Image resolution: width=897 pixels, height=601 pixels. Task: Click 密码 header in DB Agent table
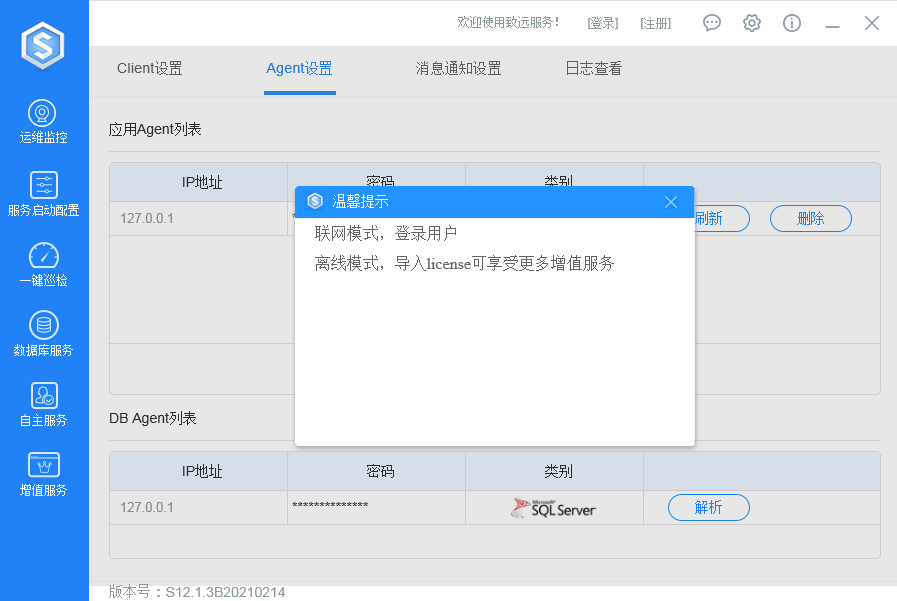click(380, 471)
